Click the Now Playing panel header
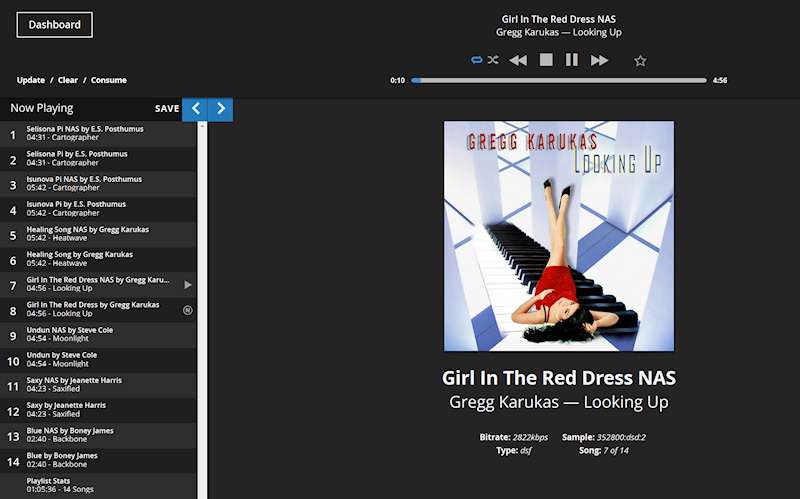800x499 pixels. 42,109
